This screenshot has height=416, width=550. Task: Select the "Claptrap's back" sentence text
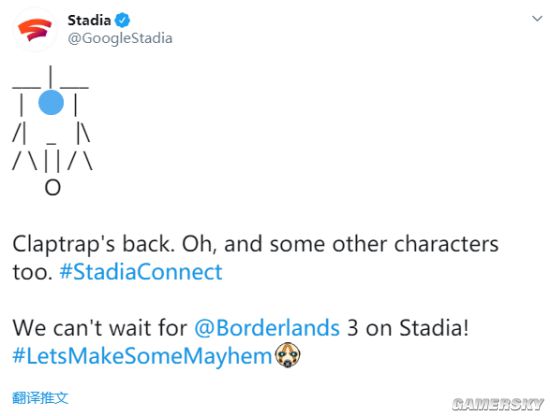click(x=93, y=244)
